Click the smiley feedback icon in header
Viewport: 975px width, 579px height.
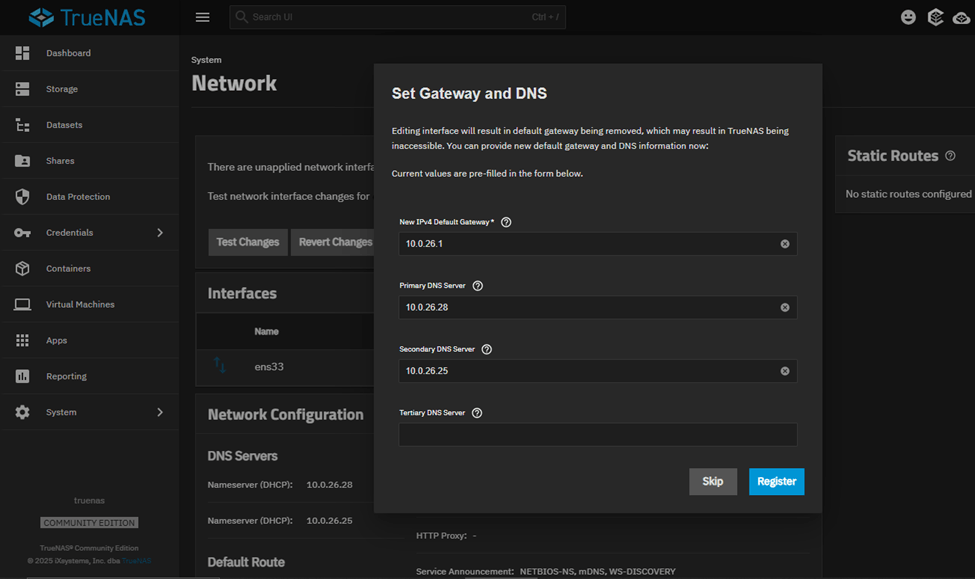point(908,17)
